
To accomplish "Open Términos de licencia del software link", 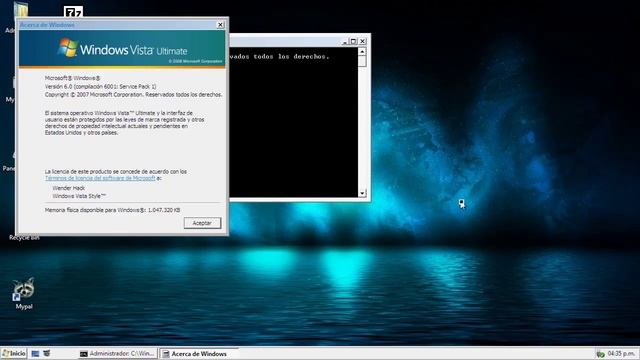I will click(x=100, y=178).
